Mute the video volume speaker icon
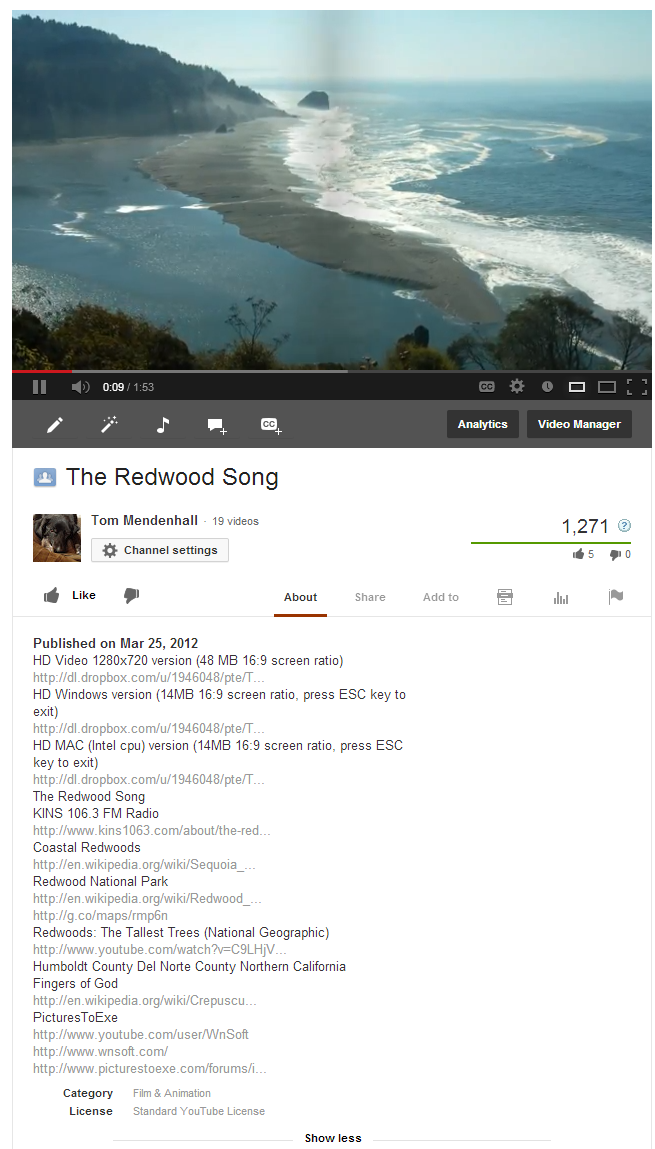Viewport: 655px width, 1149px height. click(81, 387)
